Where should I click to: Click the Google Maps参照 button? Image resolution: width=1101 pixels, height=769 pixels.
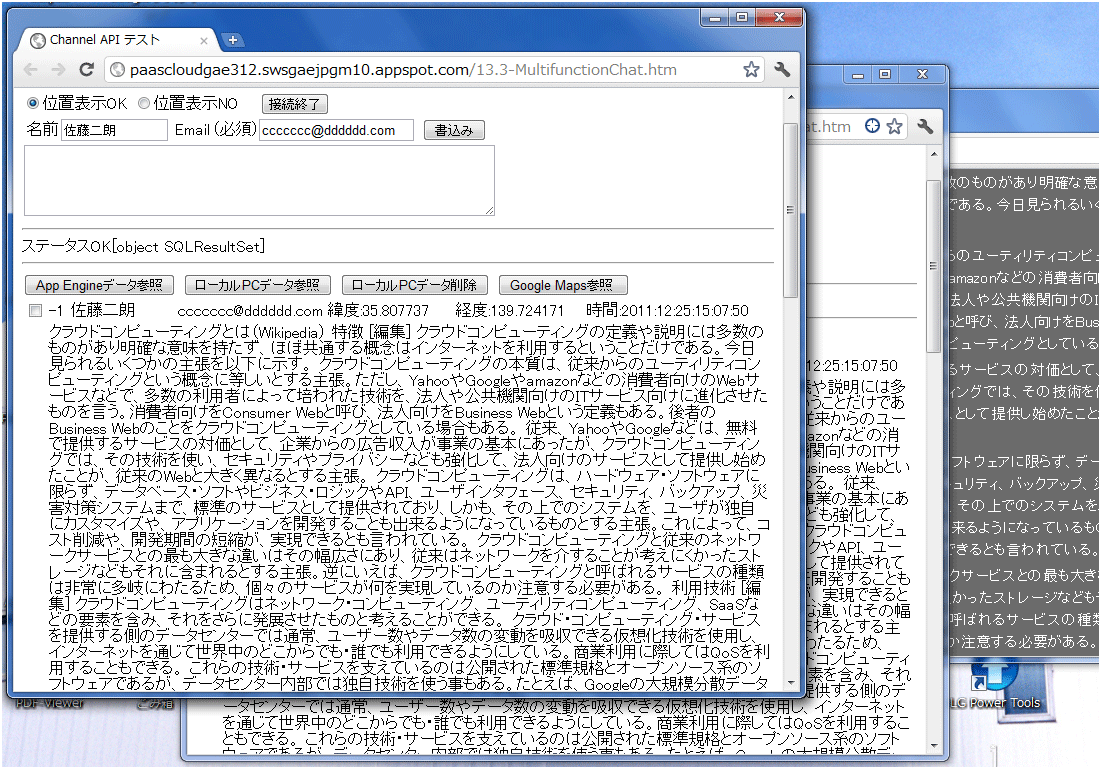click(562, 285)
